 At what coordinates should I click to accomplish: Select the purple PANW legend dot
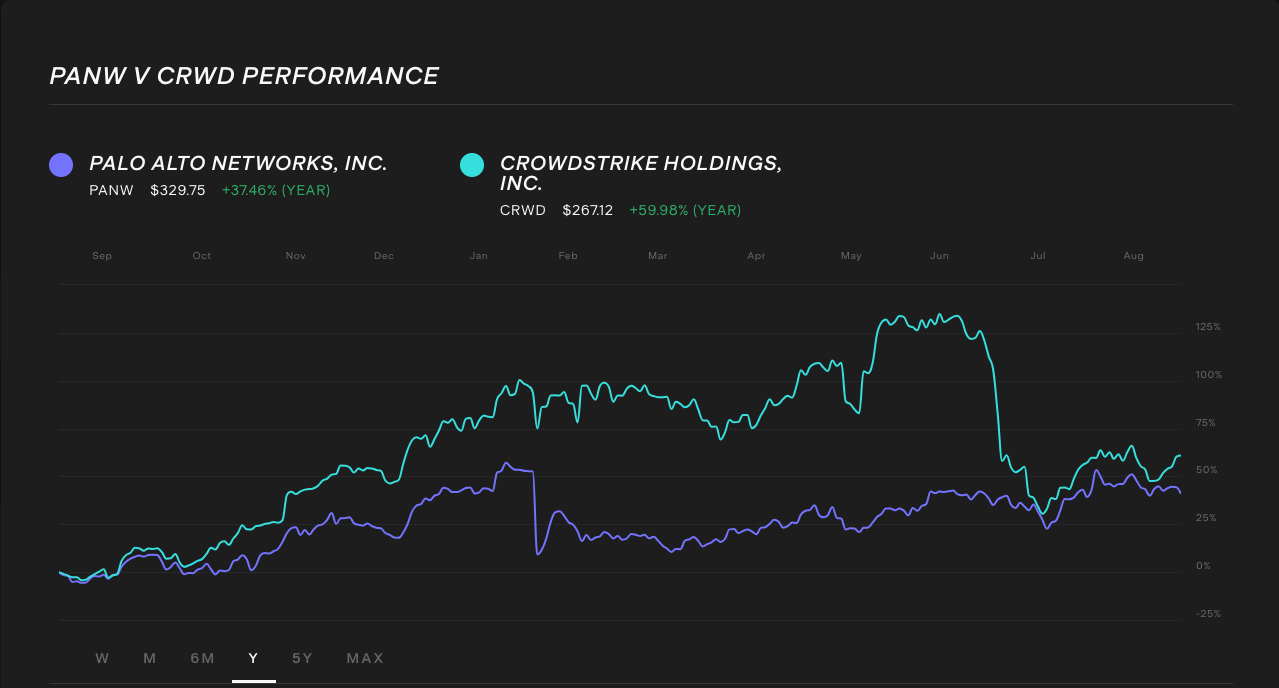pyautogui.click(x=60, y=164)
